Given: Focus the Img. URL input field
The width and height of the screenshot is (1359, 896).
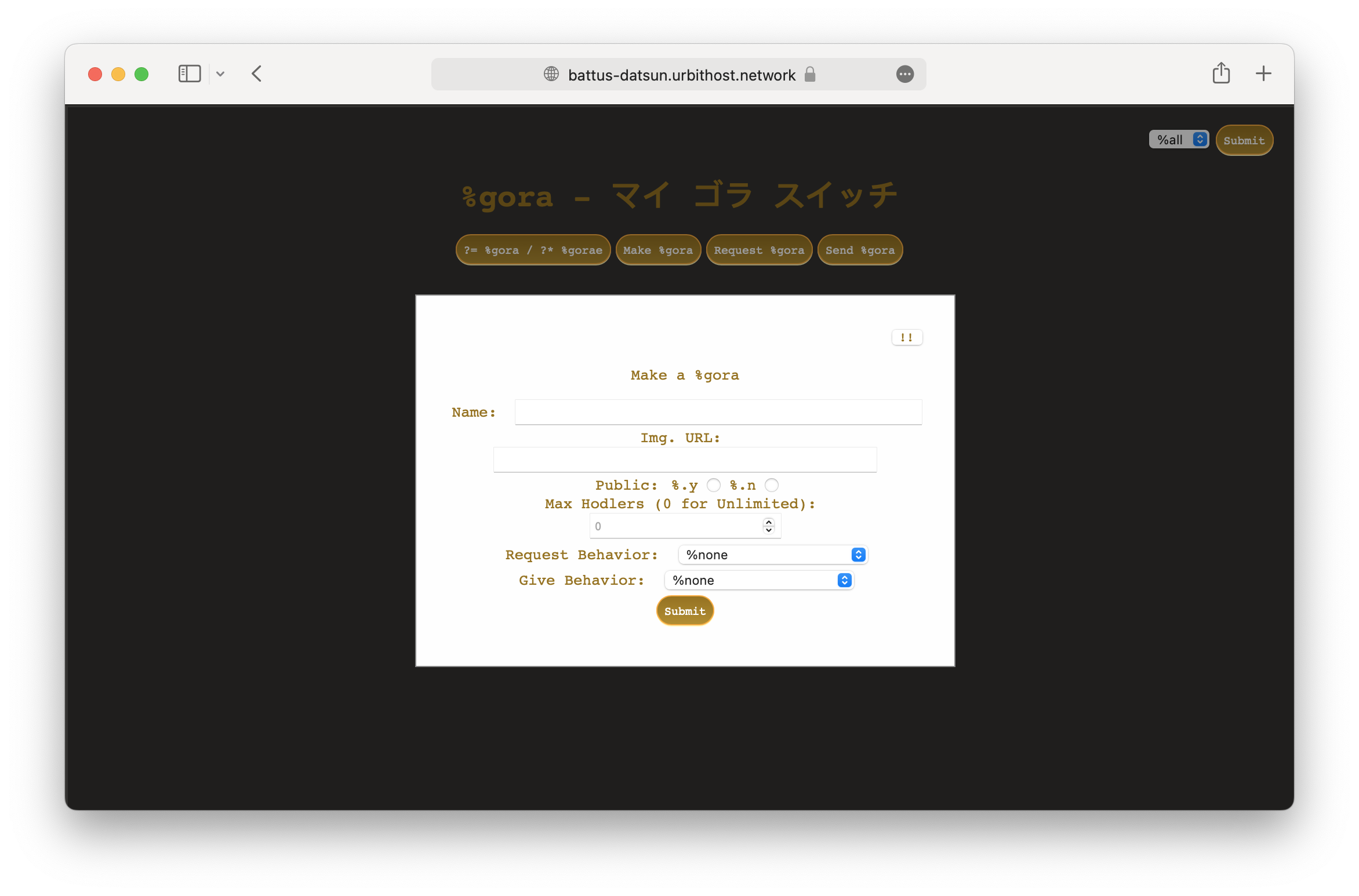Looking at the screenshot, I should (x=685, y=460).
